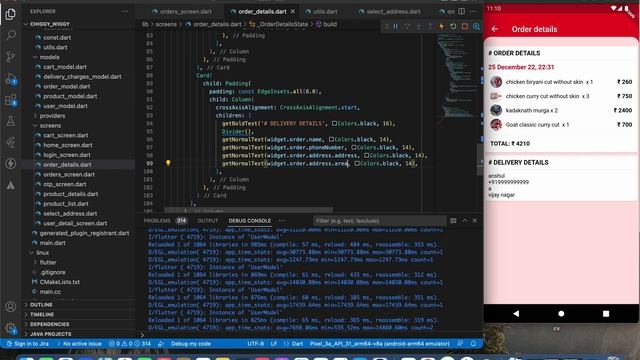Open the Manage gear in activity bar
Screen dimensions: 640x360
[x=11, y=328]
